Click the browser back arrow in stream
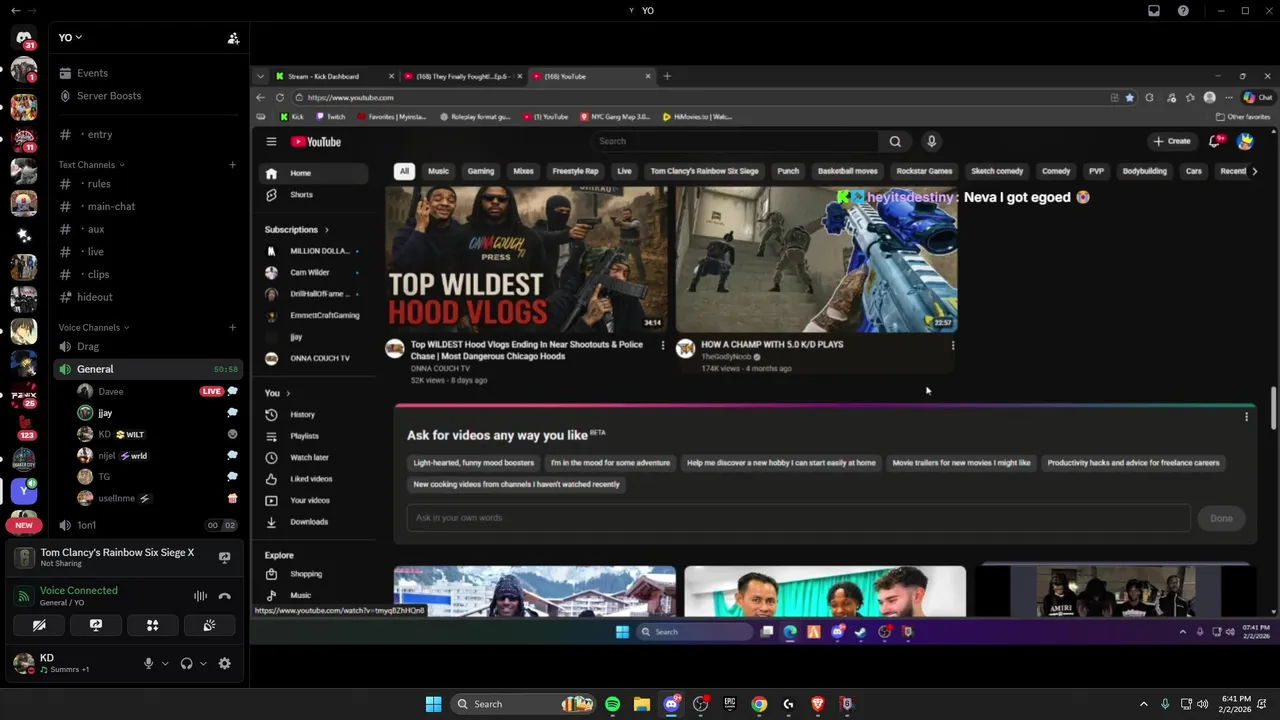The width and height of the screenshot is (1280, 720). tap(260, 97)
